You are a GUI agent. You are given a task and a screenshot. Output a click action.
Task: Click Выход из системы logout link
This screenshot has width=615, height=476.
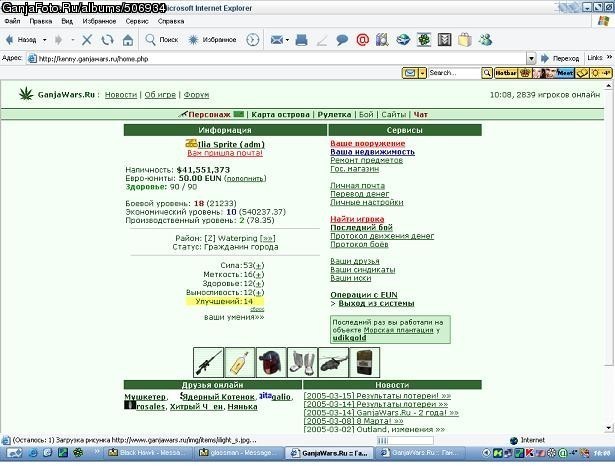(x=377, y=303)
